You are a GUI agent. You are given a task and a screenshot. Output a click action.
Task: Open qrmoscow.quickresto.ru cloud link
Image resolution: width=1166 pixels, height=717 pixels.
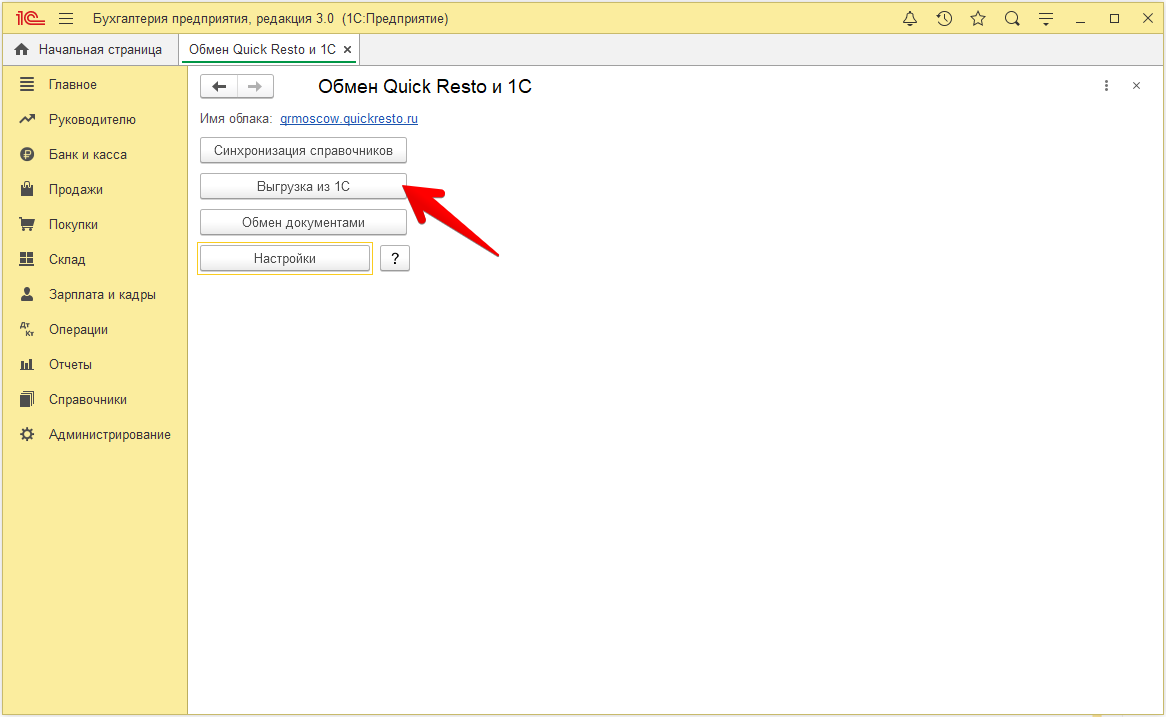(349, 119)
